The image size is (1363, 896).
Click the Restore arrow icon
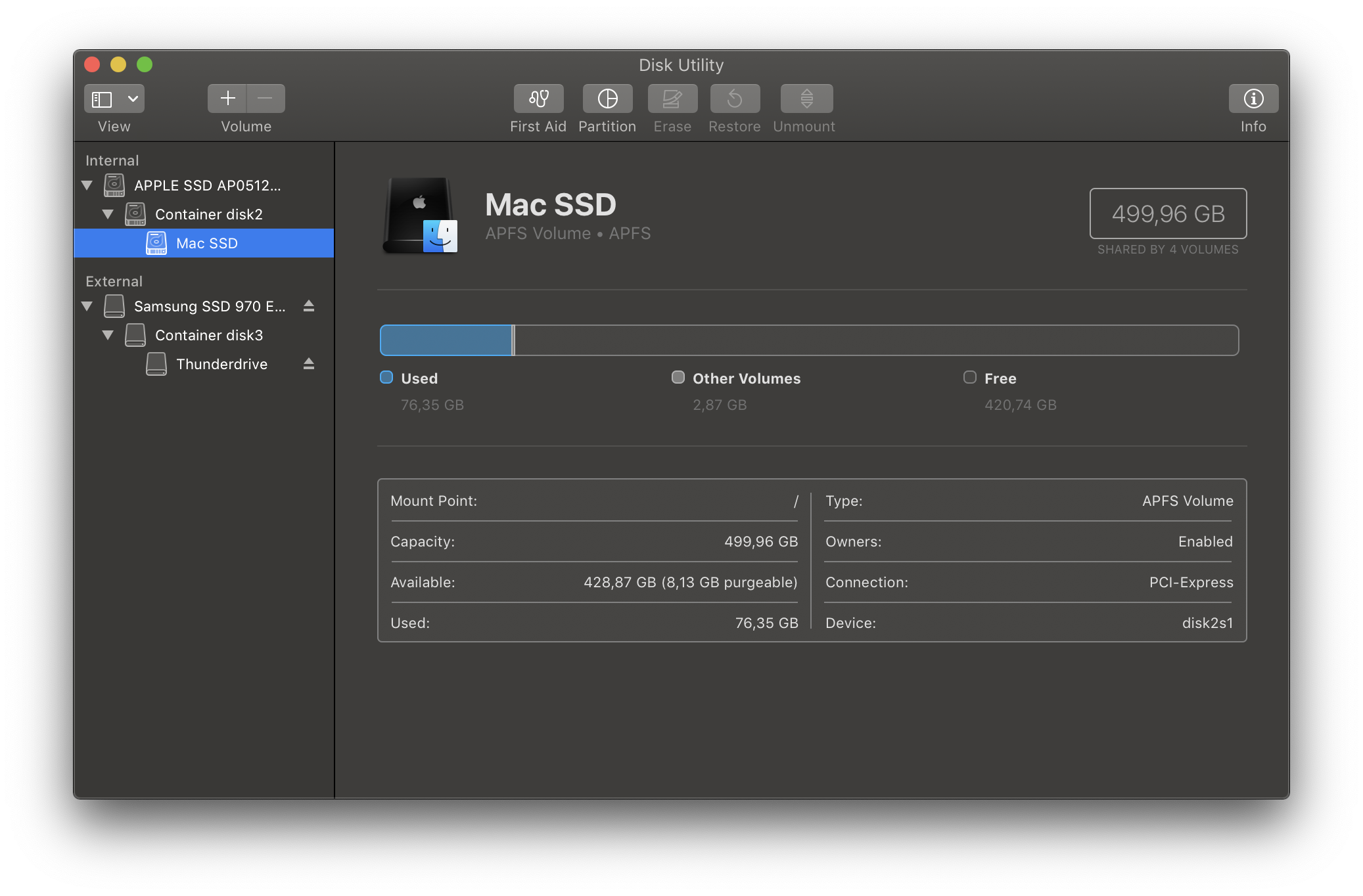[x=735, y=99]
